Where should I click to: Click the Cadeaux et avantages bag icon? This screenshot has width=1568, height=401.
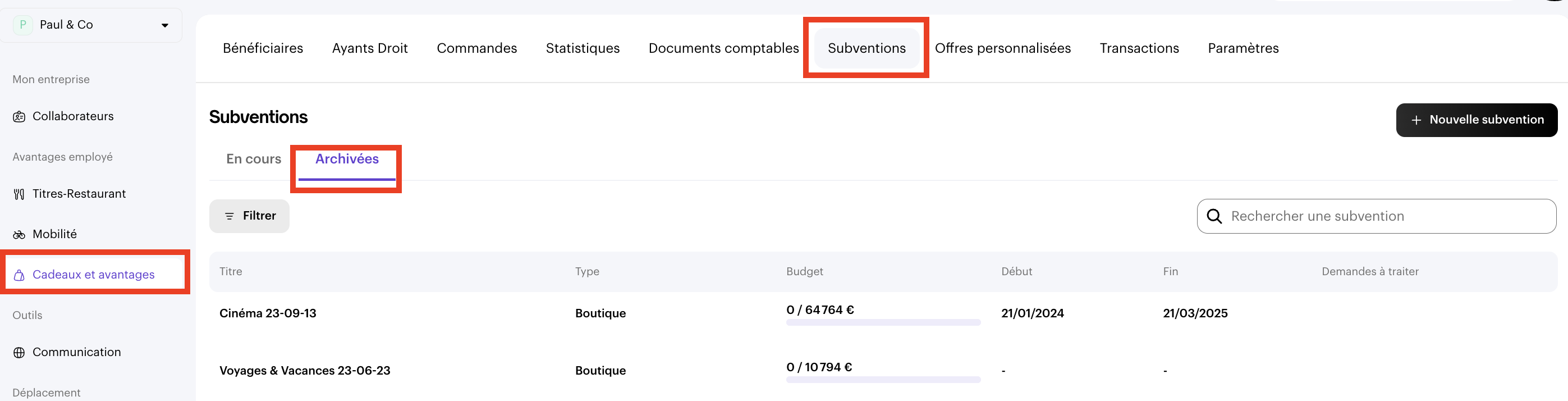coord(19,275)
